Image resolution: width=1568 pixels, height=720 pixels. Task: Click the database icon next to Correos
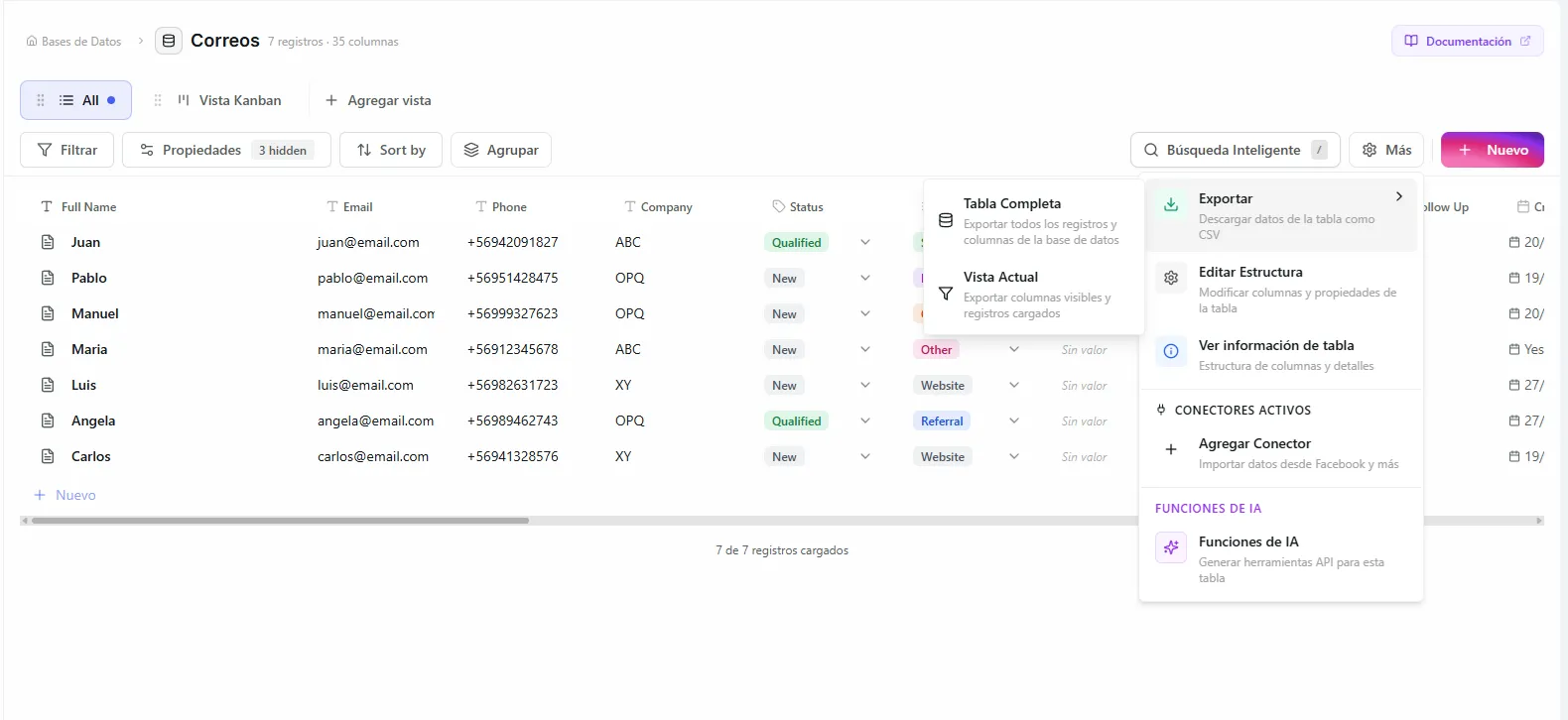coord(169,41)
